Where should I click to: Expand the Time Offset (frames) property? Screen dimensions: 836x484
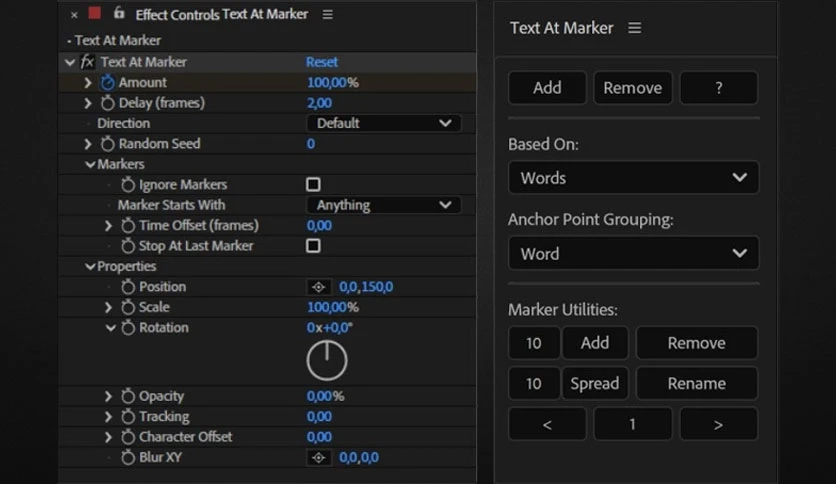(109, 225)
